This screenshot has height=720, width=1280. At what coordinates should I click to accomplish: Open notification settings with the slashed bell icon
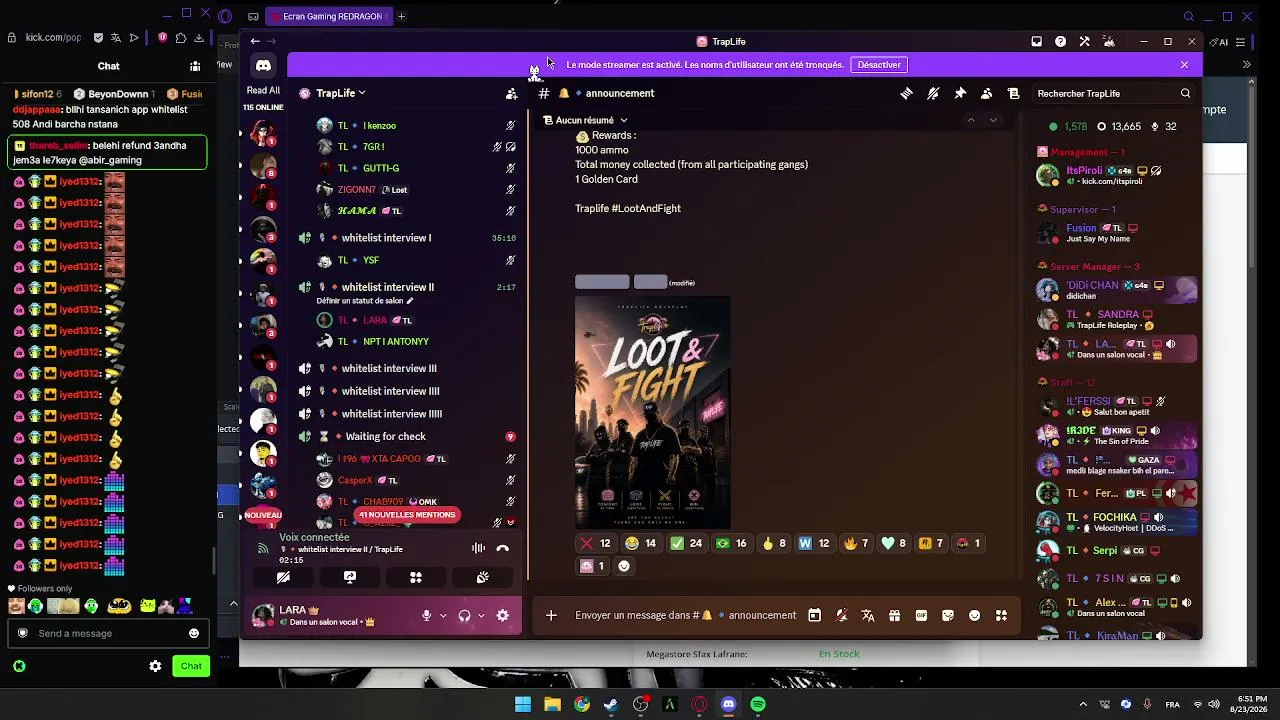click(933, 93)
